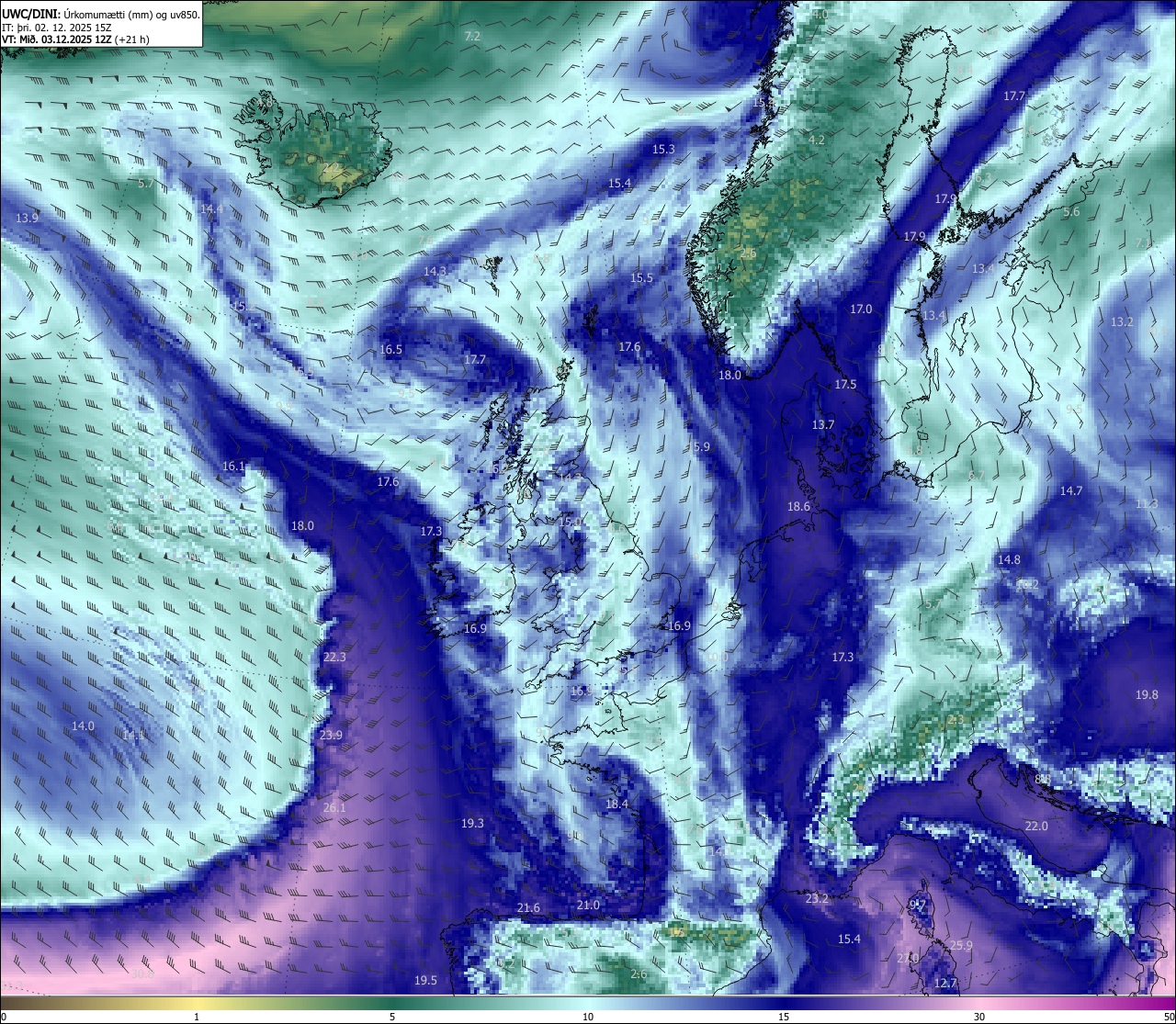1176x1024 pixels.
Task: Click the '21.6' value on the map
Action: click(x=528, y=907)
